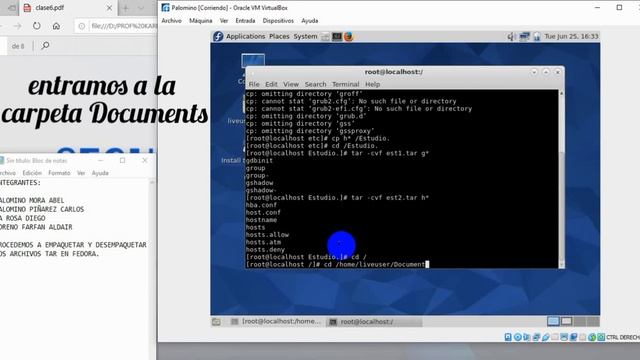Click the show desktop button in bottom panel

(x=216, y=322)
